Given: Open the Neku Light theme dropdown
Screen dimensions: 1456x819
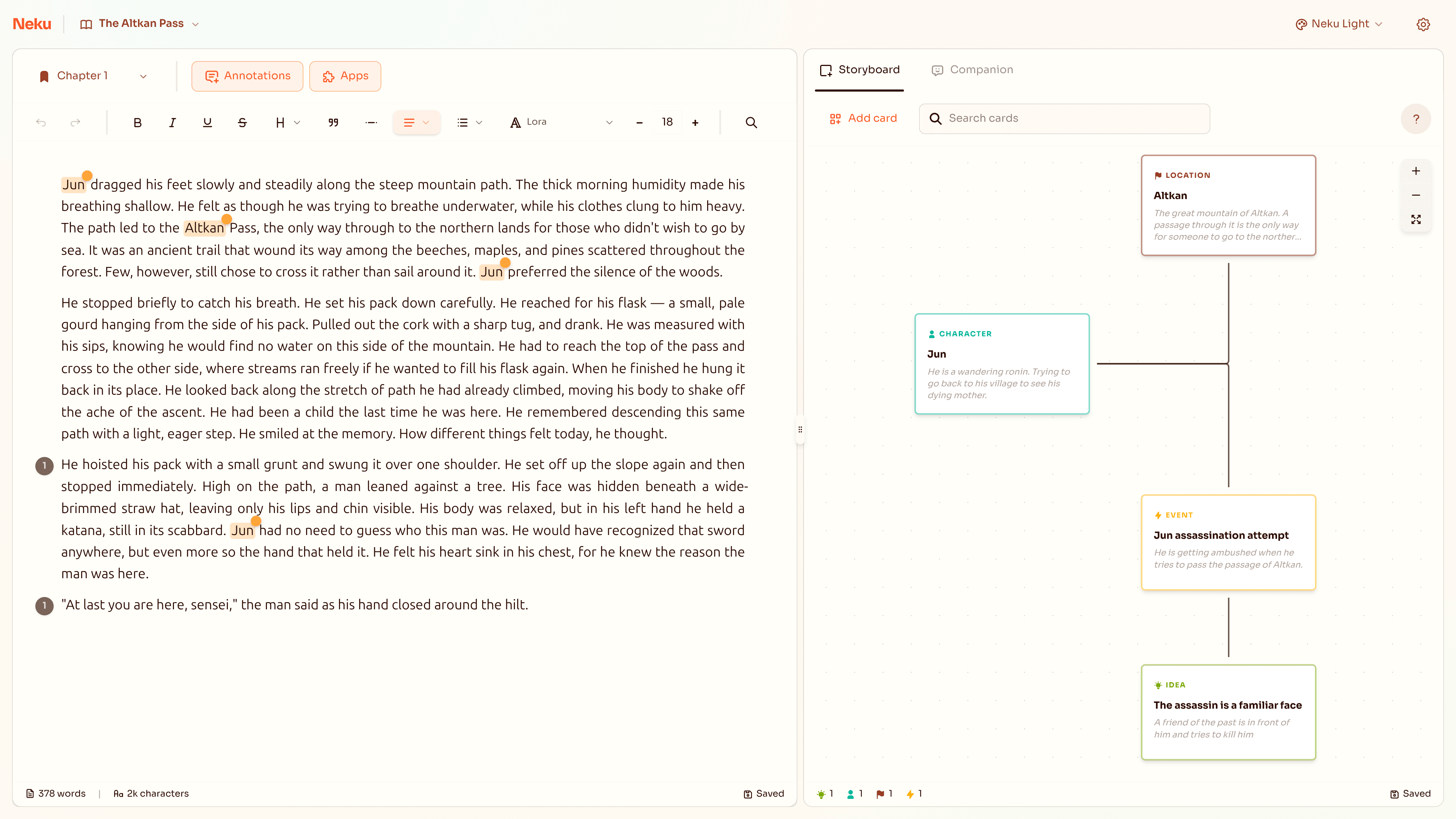Looking at the screenshot, I should coord(1338,24).
